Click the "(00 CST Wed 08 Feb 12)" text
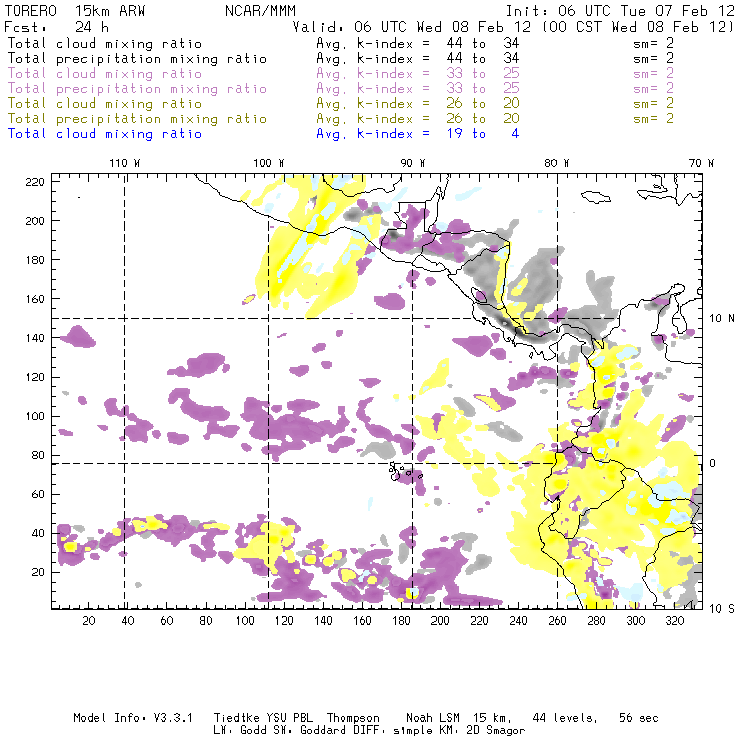Viewport: 740px width, 740px height. (638, 27)
